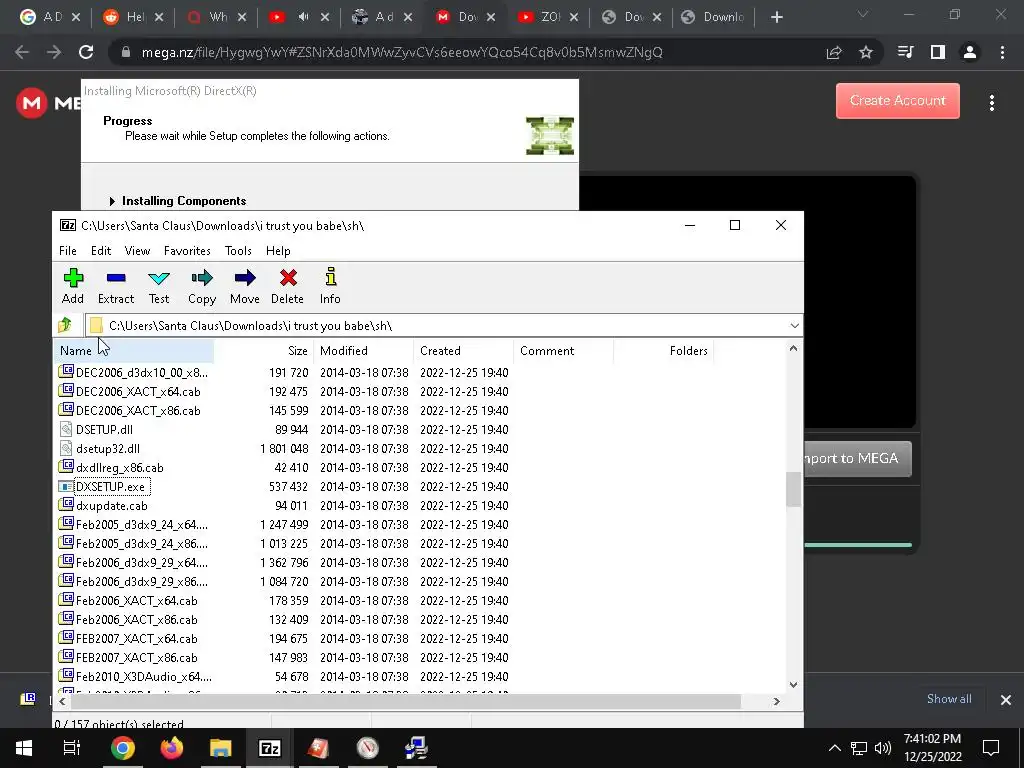Open the View menu
1024x768 pixels.
pos(137,251)
